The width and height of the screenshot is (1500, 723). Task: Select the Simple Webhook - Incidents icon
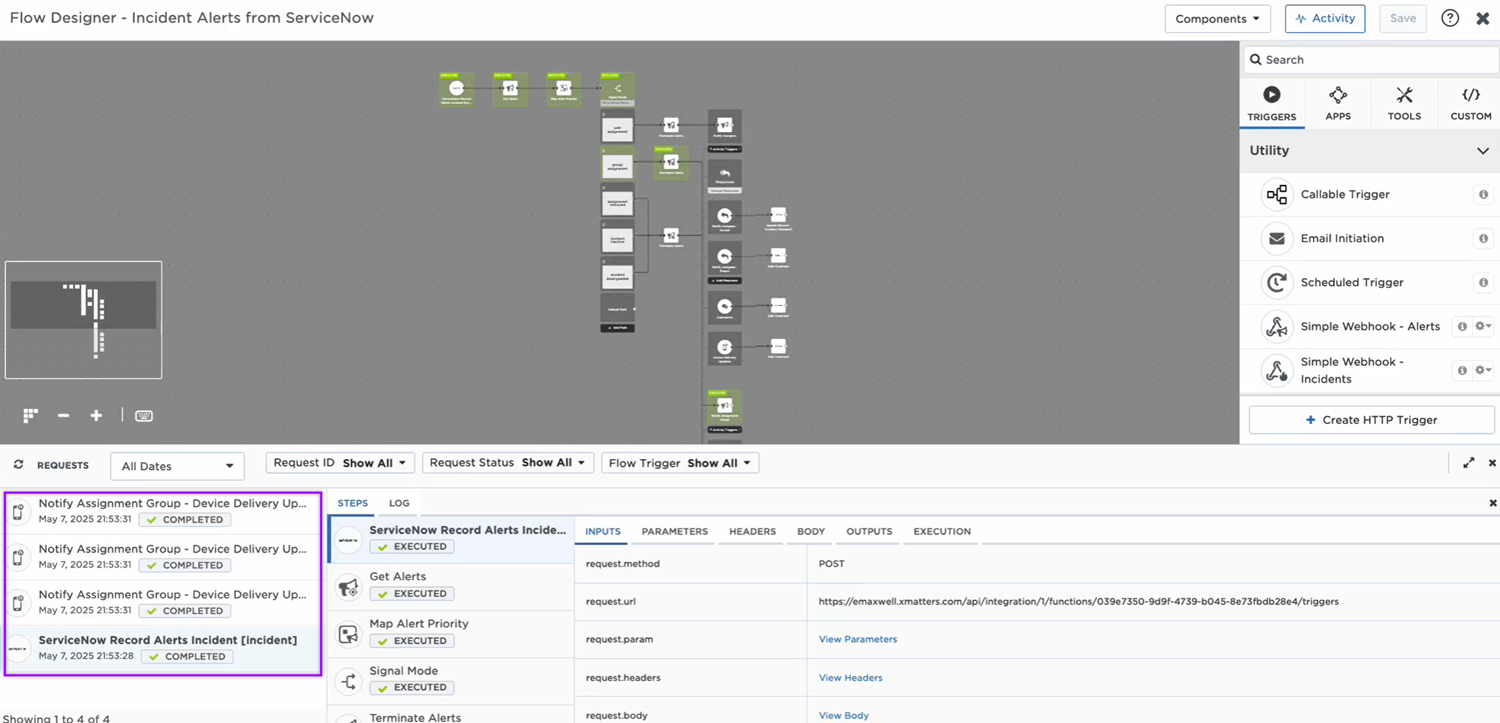1277,370
